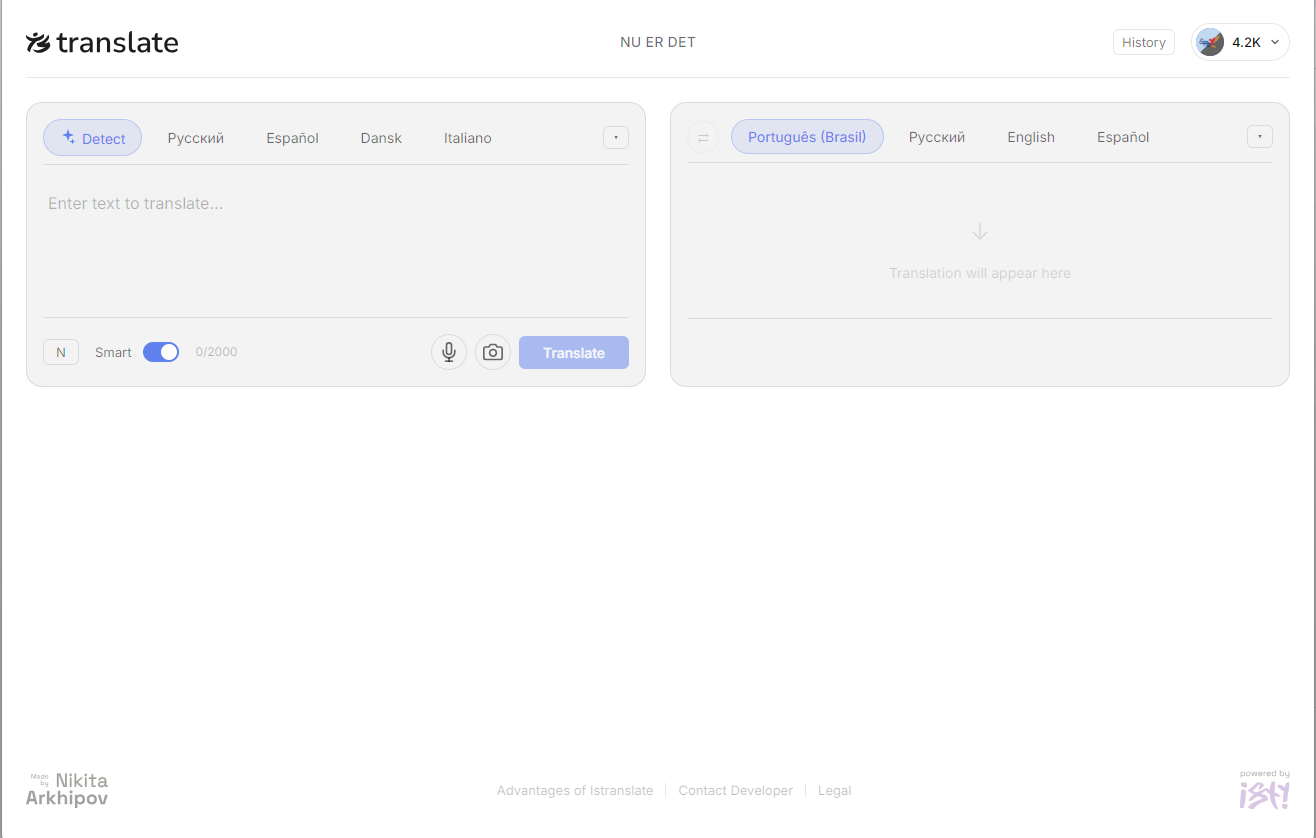Screen dimensions: 1316x838
Task: Click the translate logo icon in the header
Action: point(37,41)
